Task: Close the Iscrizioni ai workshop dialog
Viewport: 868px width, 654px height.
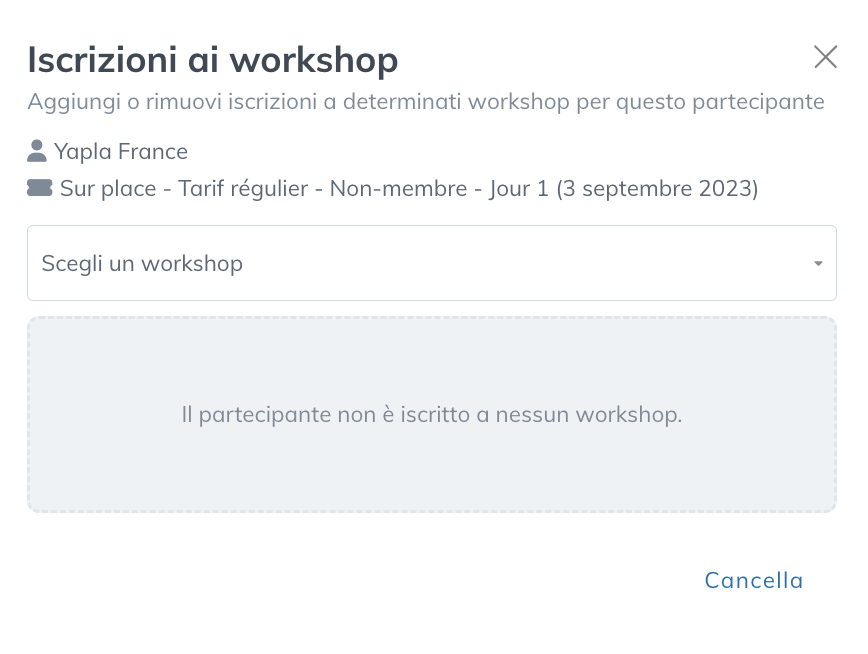Action: (825, 57)
